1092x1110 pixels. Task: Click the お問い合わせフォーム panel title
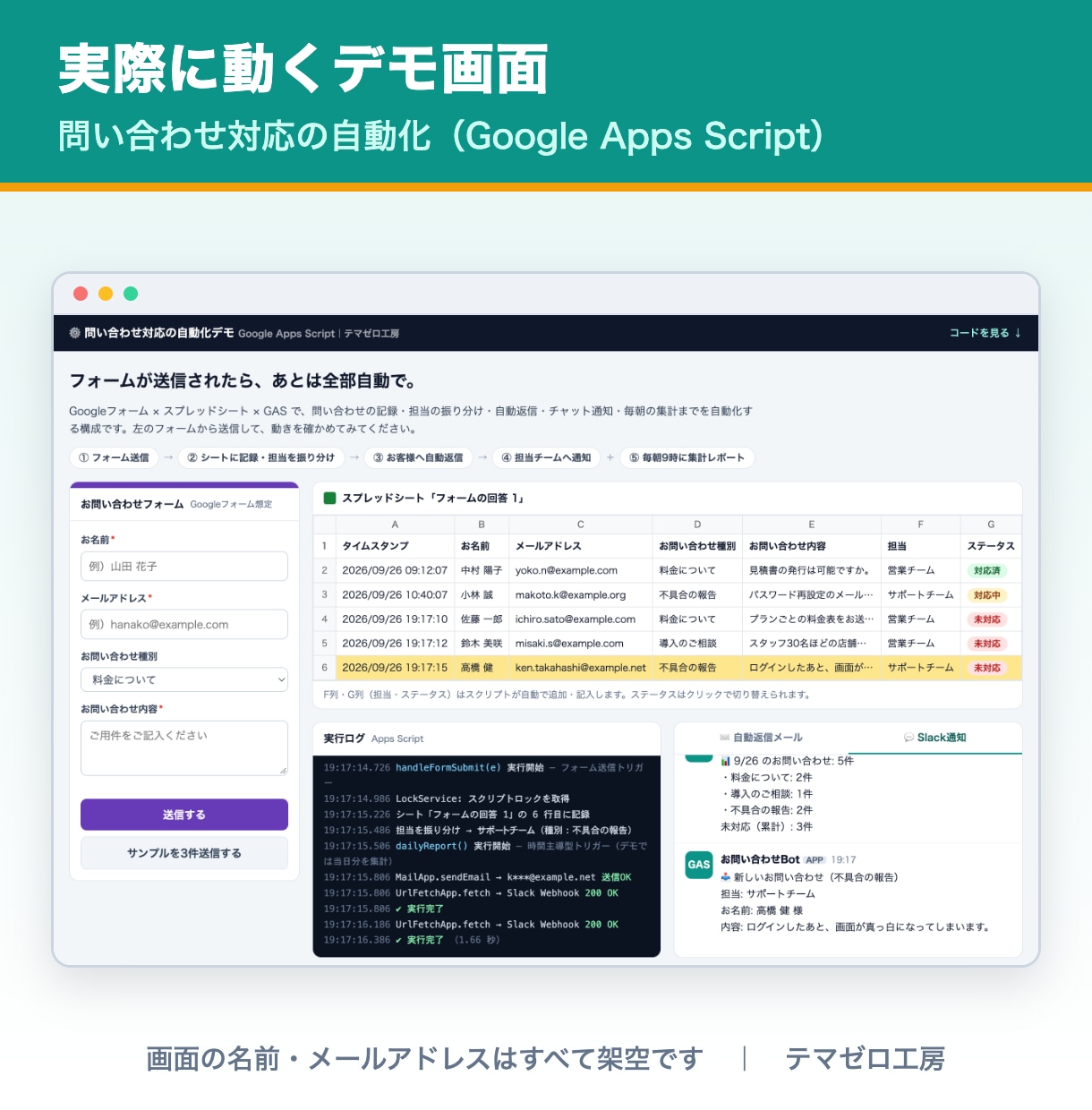(132, 504)
